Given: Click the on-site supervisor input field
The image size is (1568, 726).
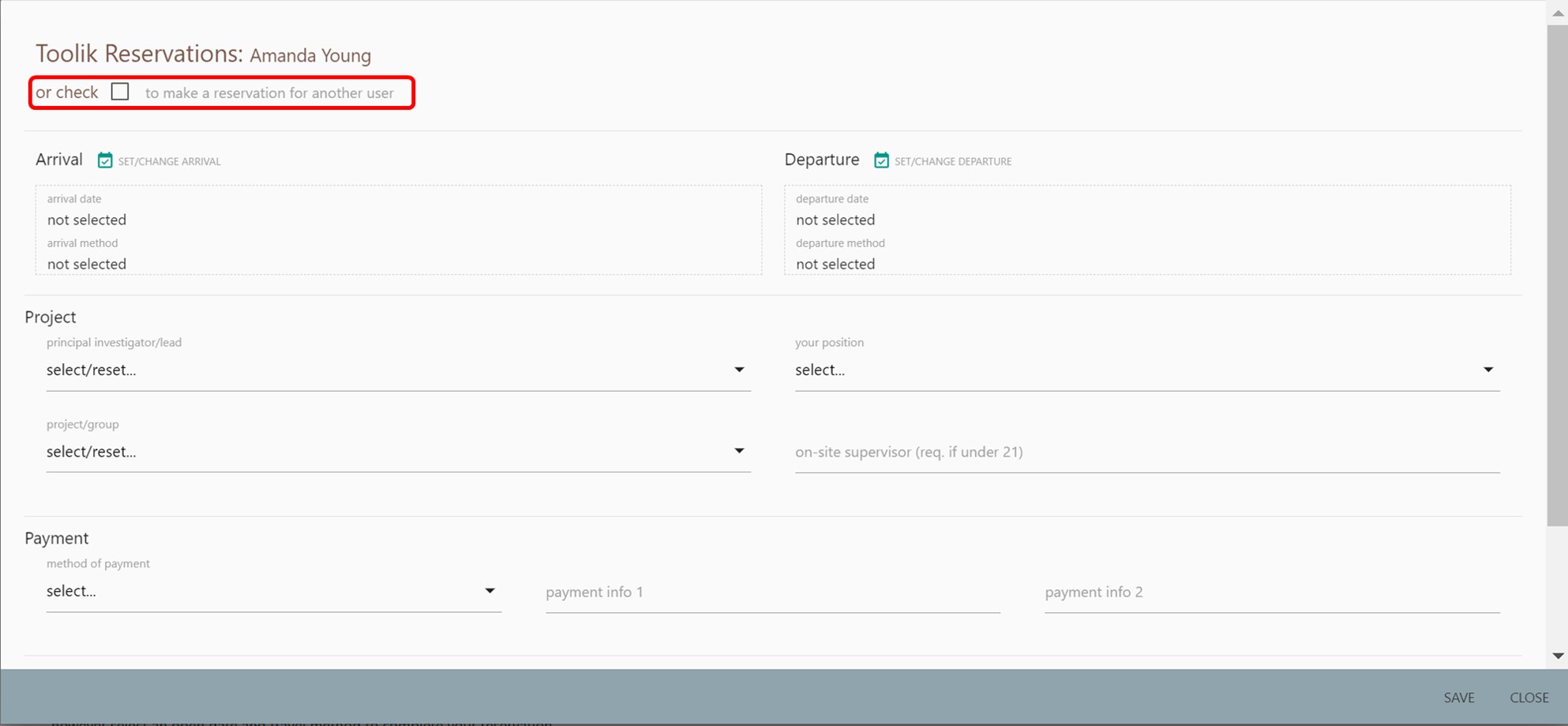Looking at the screenshot, I should tap(1146, 452).
